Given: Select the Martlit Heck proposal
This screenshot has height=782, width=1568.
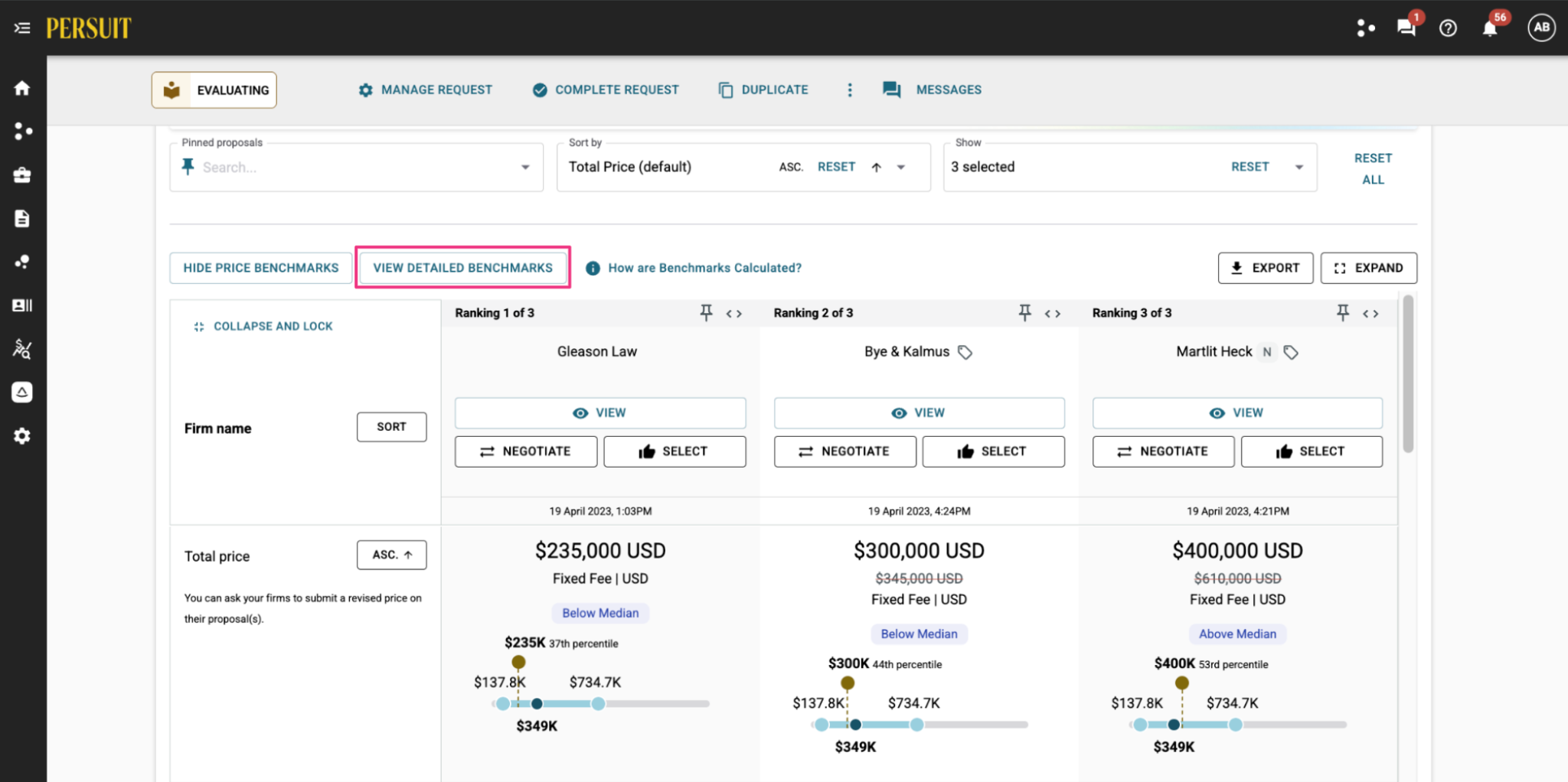Looking at the screenshot, I should pos(1312,451).
